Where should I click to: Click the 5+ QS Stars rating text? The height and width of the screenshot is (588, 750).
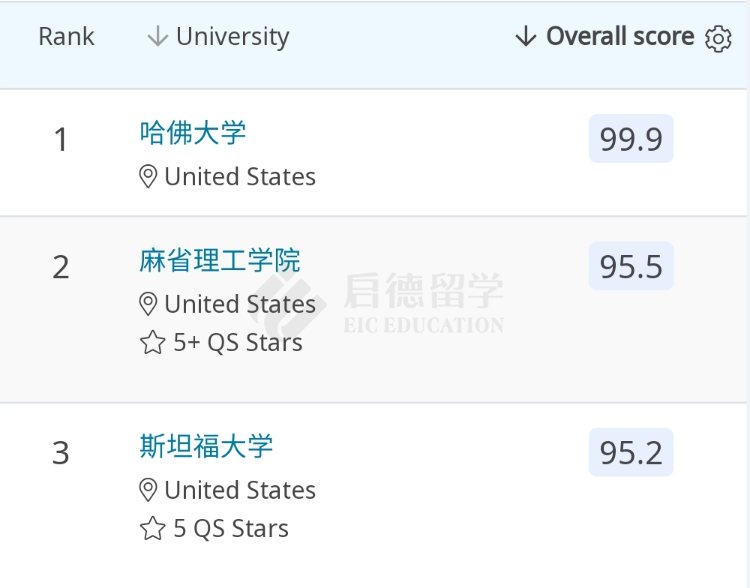(x=238, y=343)
